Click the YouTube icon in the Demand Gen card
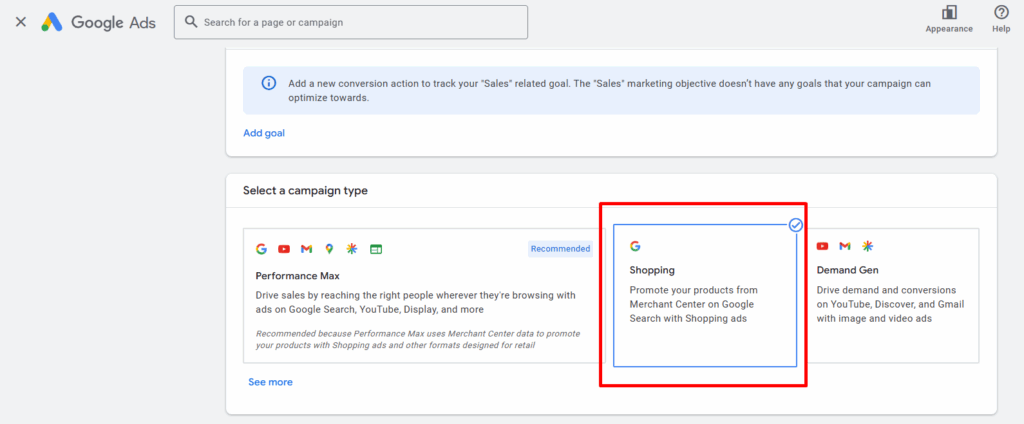The width and height of the screenshot is (1024, 424). pos(822,246)
